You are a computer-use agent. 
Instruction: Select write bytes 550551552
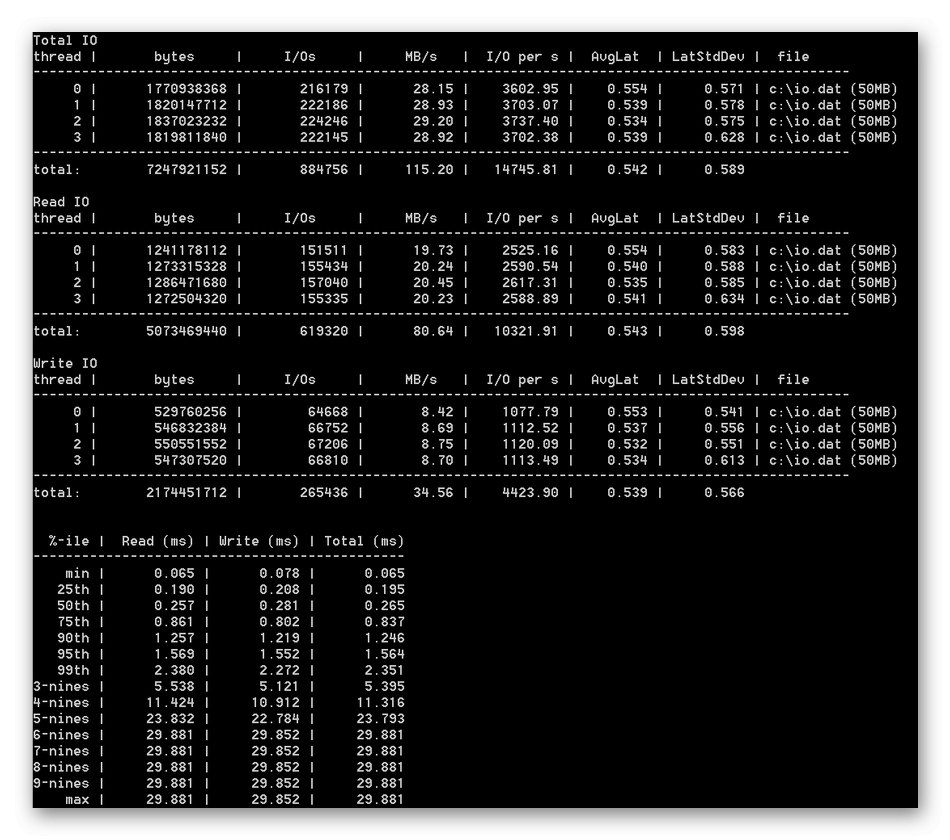tap(190, 444)
